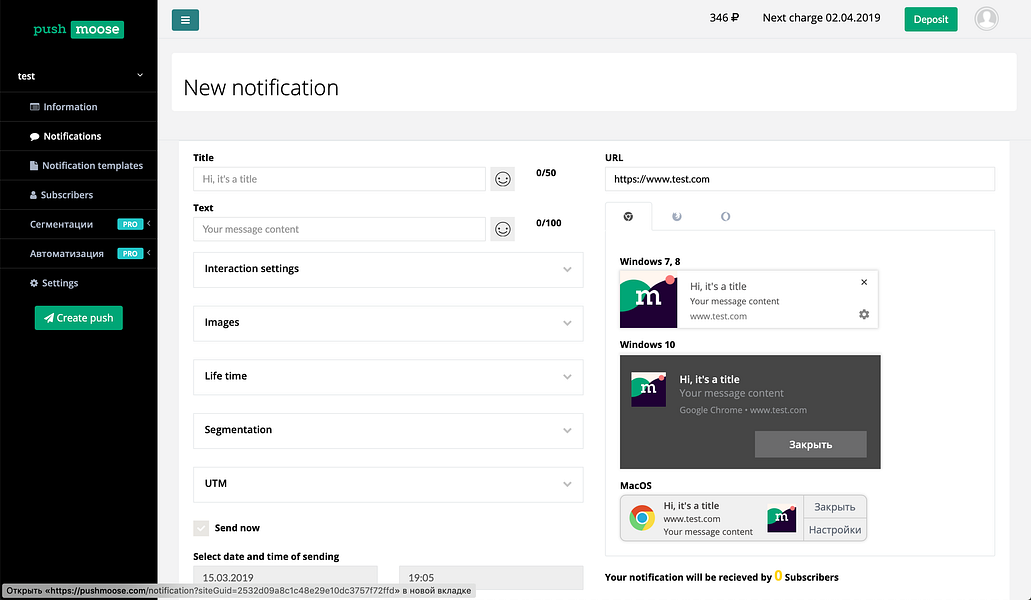1031x600 pixels.
Task: Expand the Сегментации PRO menu
Action: (79, 224)
